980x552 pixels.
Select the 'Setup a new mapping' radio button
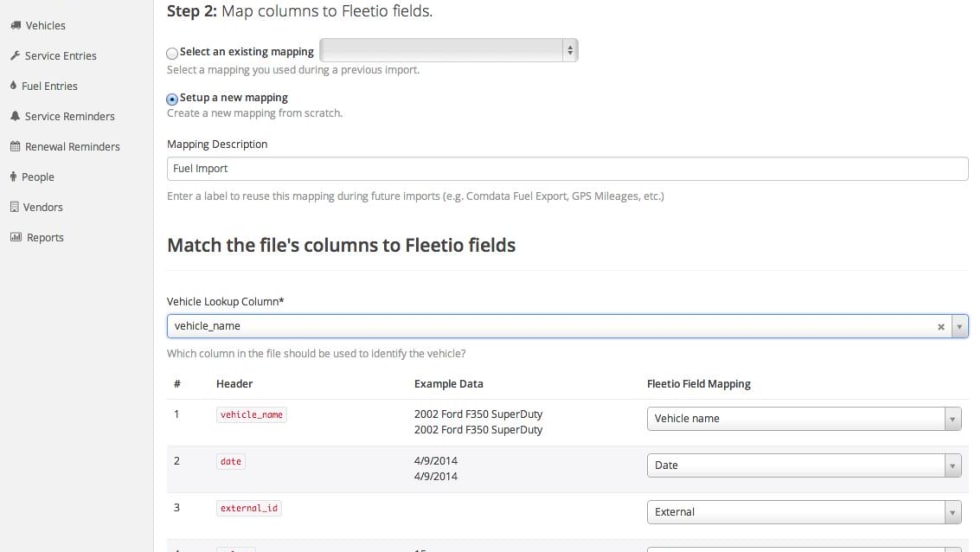pyautogui.click(x=172, y=99)
